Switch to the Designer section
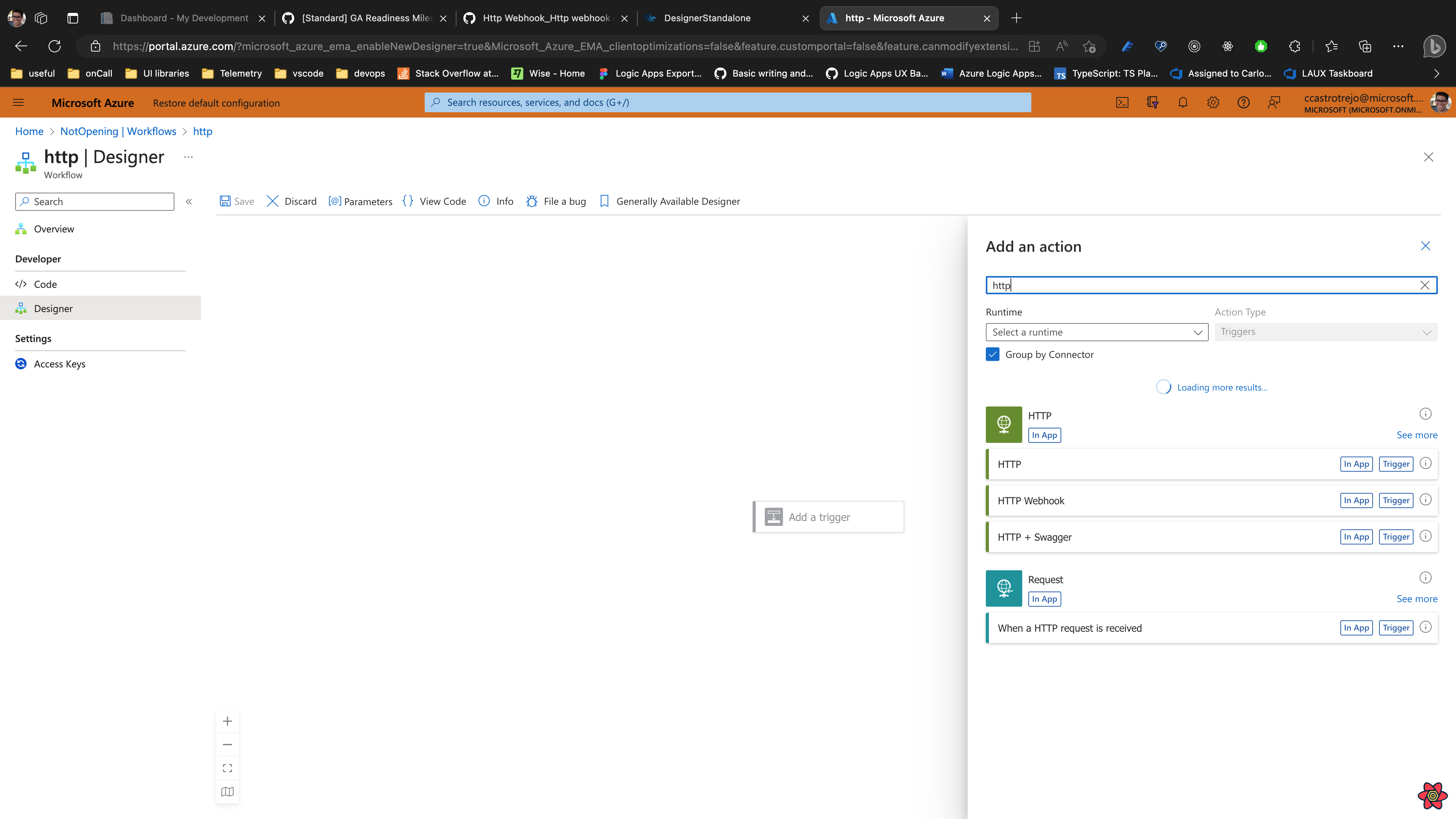This screenshot has width=1456, height=819. coord(53,308)
